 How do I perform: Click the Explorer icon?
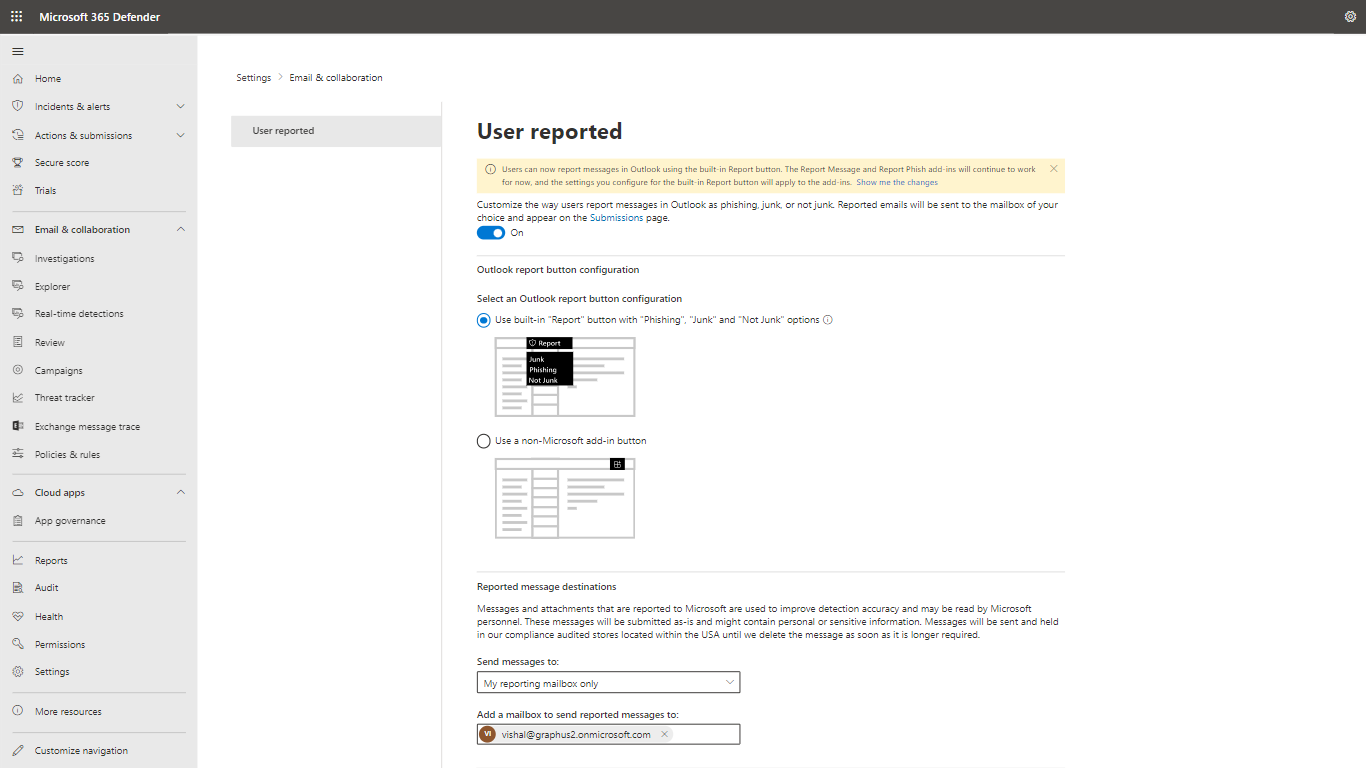tap(18, 286)
